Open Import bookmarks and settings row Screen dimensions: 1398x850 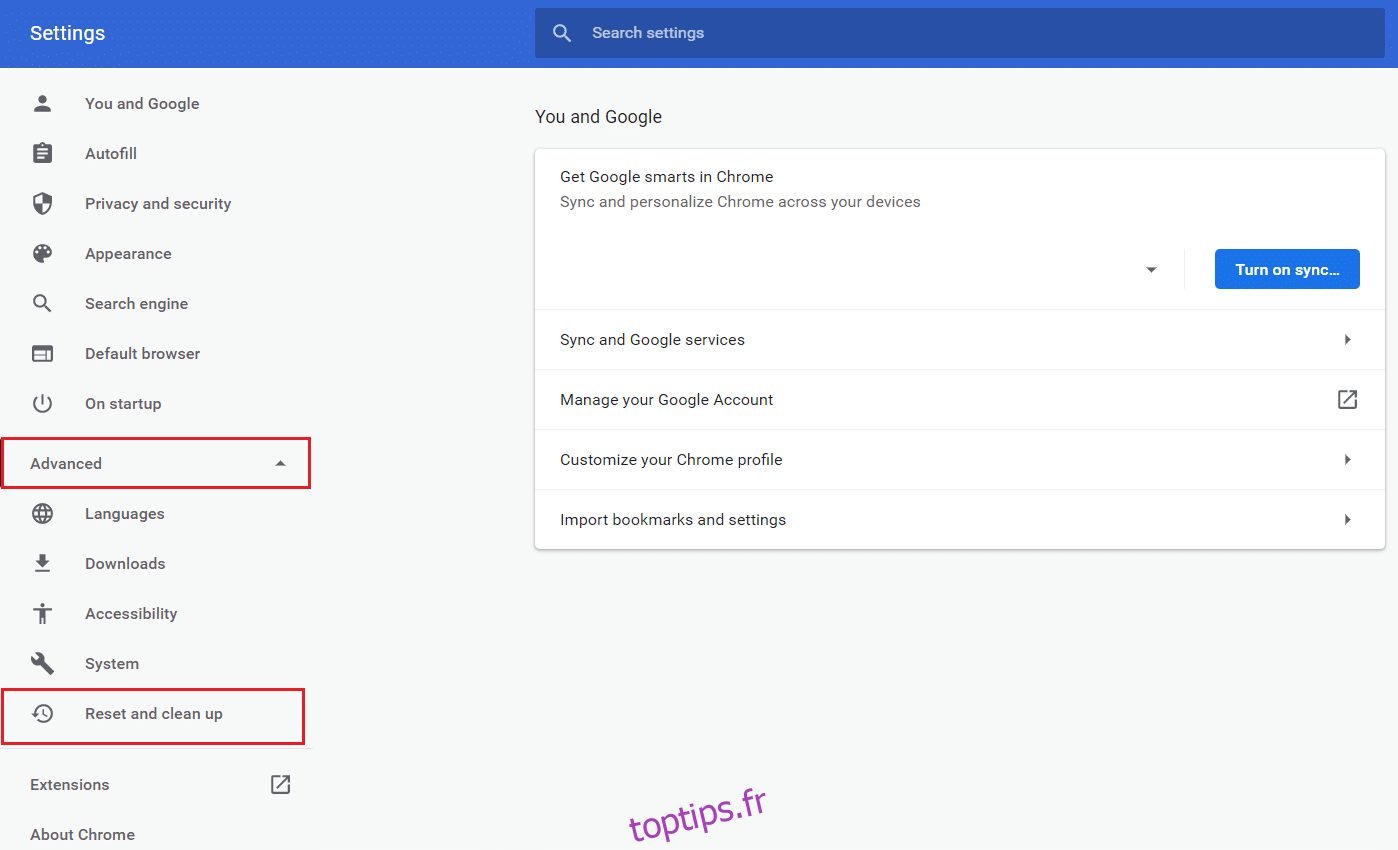(960, 519)
